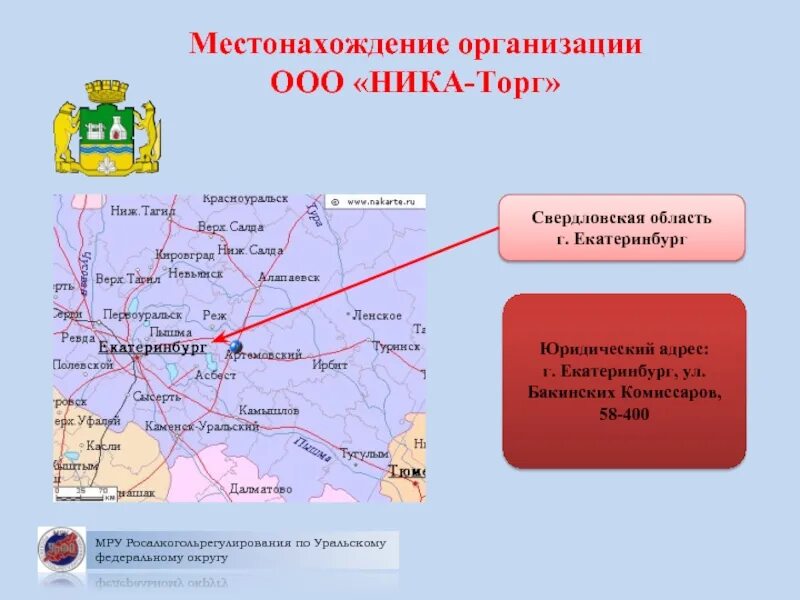
Task: Click the map distance scale bar
Action: [85, 493]
